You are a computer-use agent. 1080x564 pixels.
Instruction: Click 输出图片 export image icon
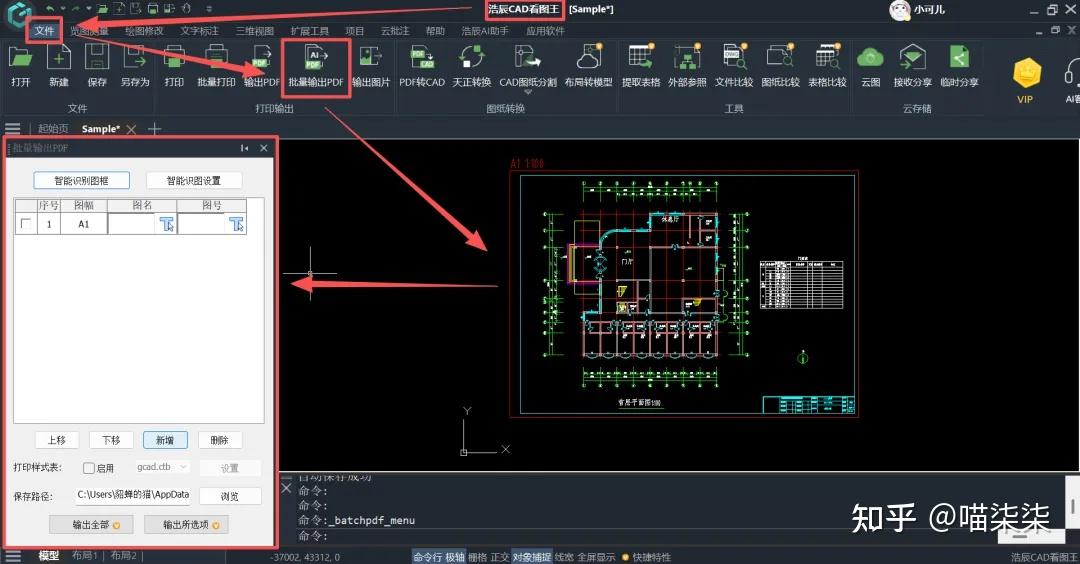[371, 66]
